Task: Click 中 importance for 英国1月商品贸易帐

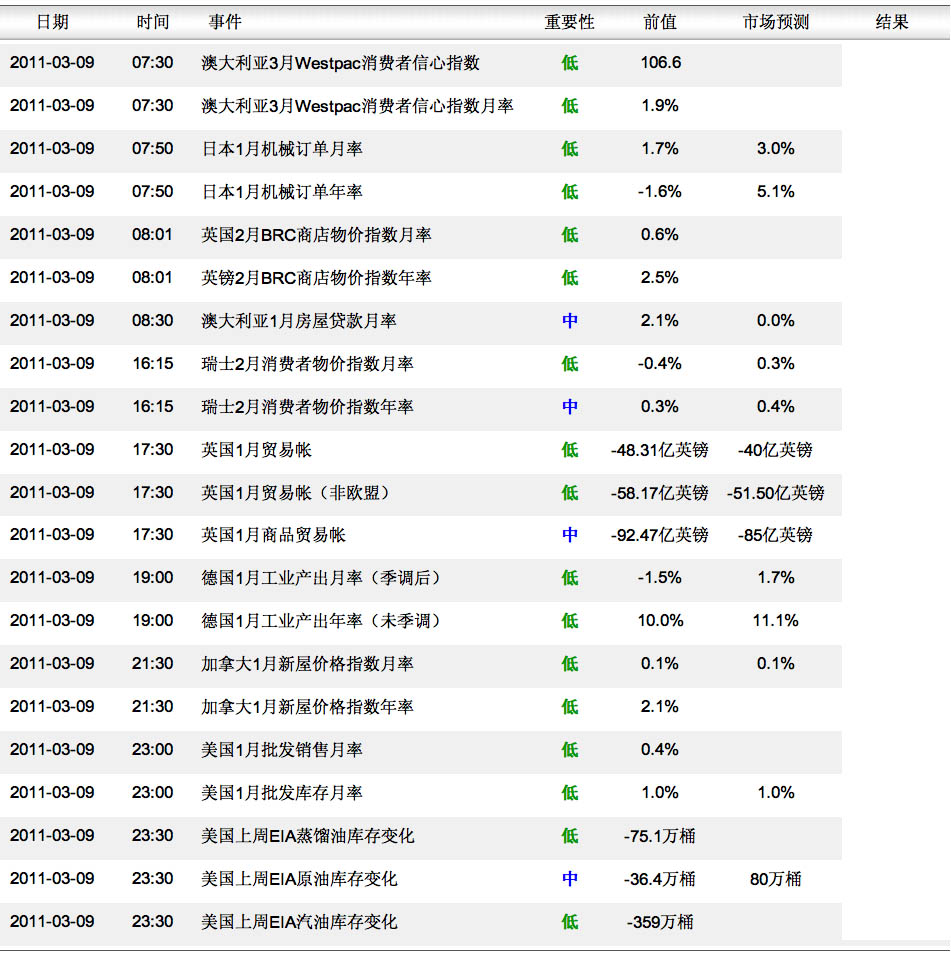Action: coord(569,535)
